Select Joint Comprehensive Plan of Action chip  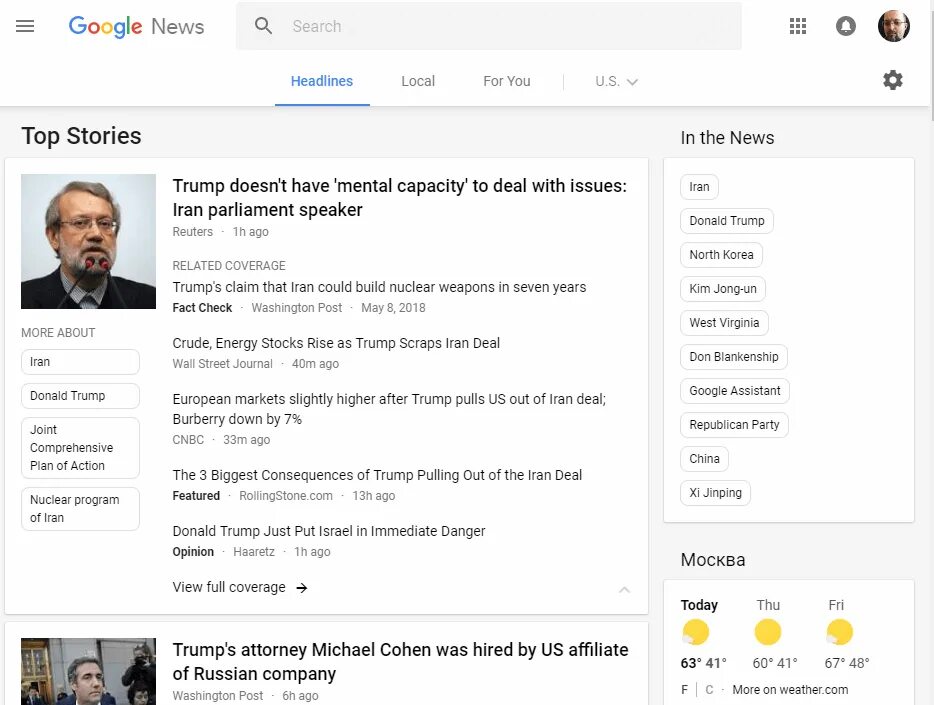click(x=80, y=448)
